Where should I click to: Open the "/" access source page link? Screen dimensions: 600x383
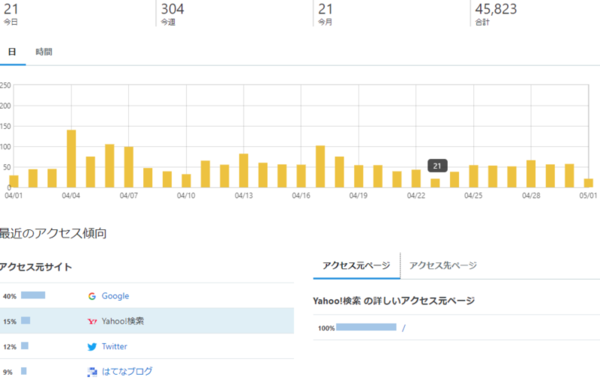[404, 328]
